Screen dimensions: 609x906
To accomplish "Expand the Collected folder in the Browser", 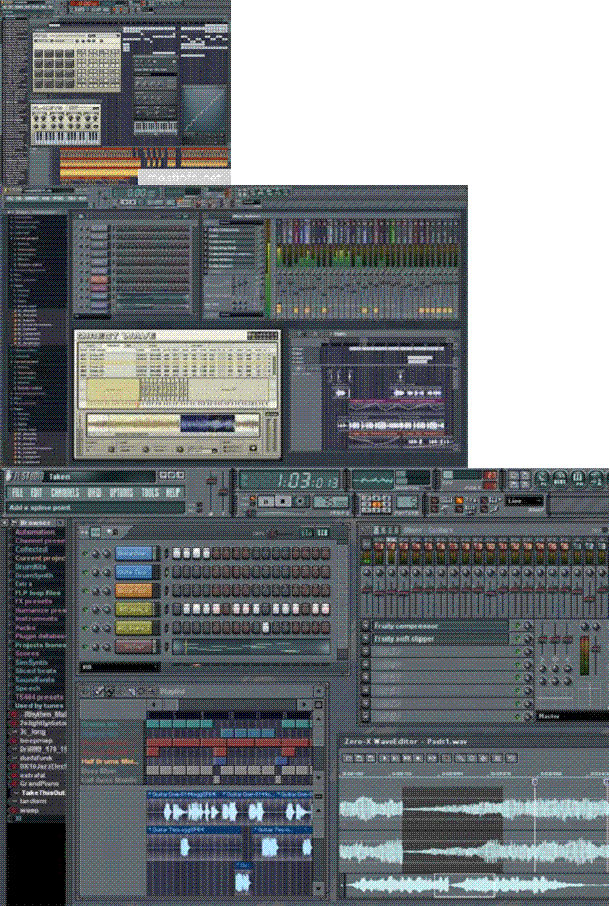I will coord(31,549).
